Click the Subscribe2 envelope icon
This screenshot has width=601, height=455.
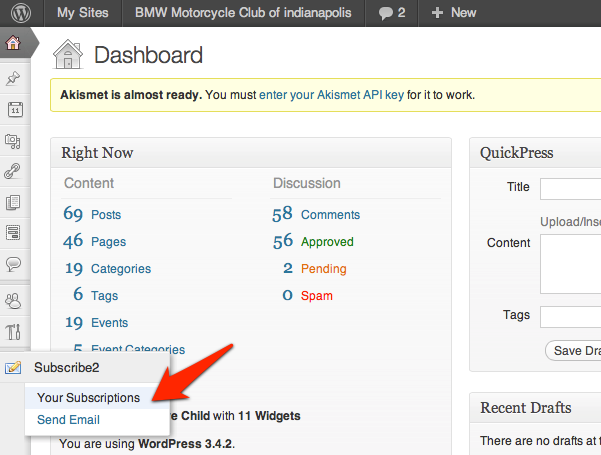(13, 367)
